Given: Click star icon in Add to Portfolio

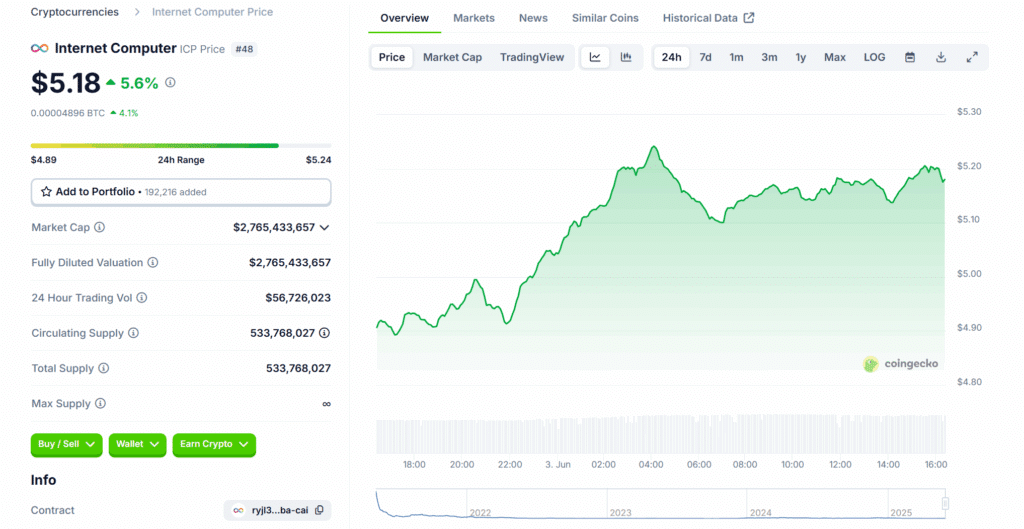Looking at the screenshot, I should click(x=46, y=192).
